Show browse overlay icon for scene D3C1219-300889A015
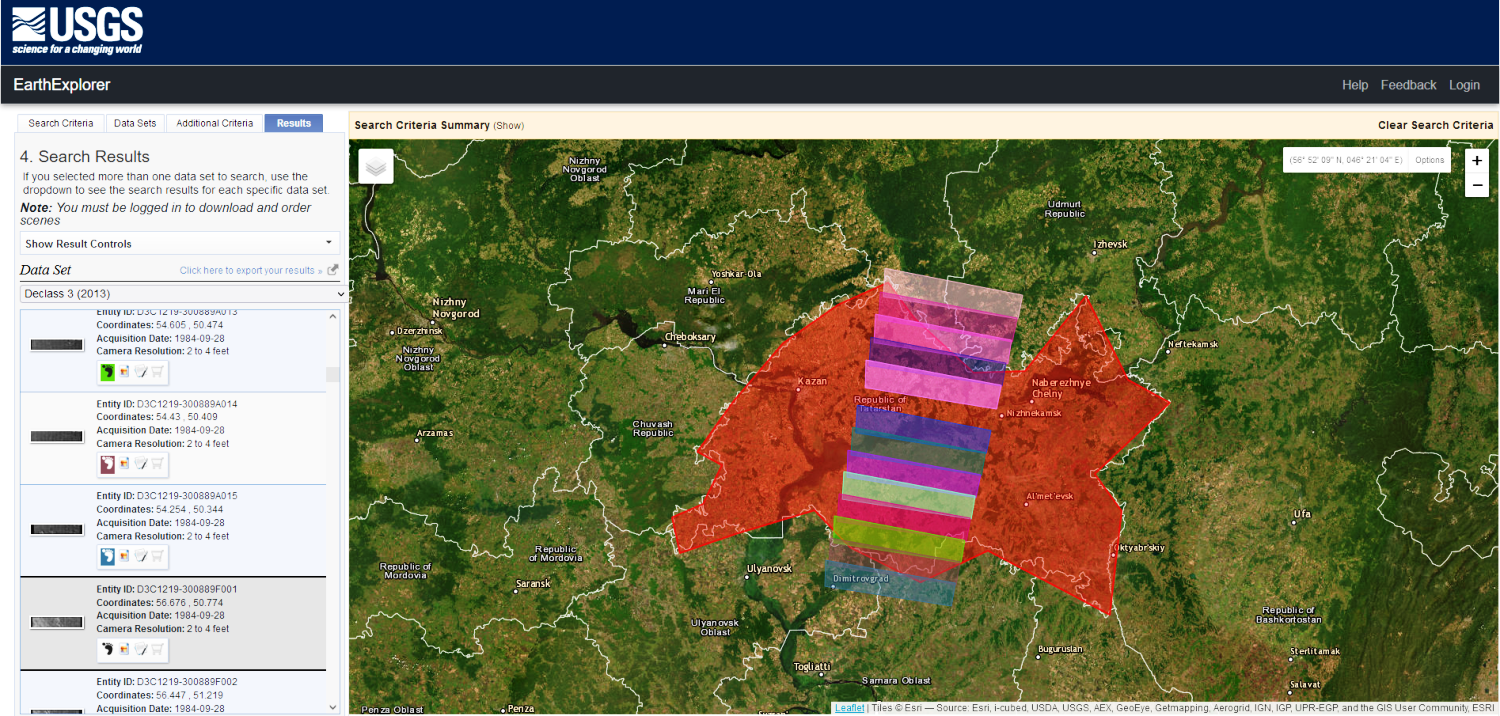Image resolution: width=1500 pixels, height=716 pixels. click(125, 557)
